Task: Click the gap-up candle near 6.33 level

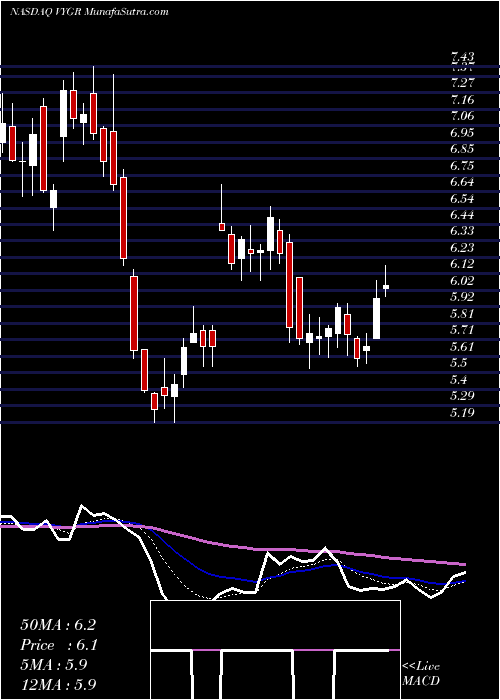Action: coord(221,227)
